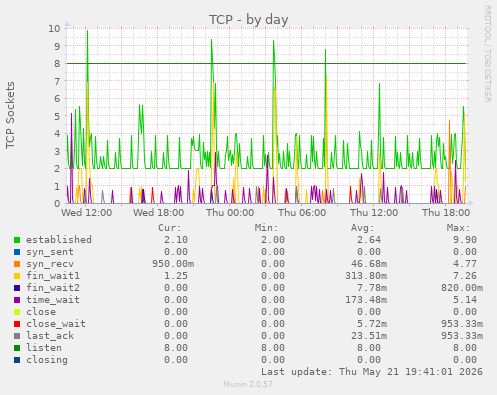497x395 pixels.
Task: Click the y-axis value 10
Action: (54, 28)
